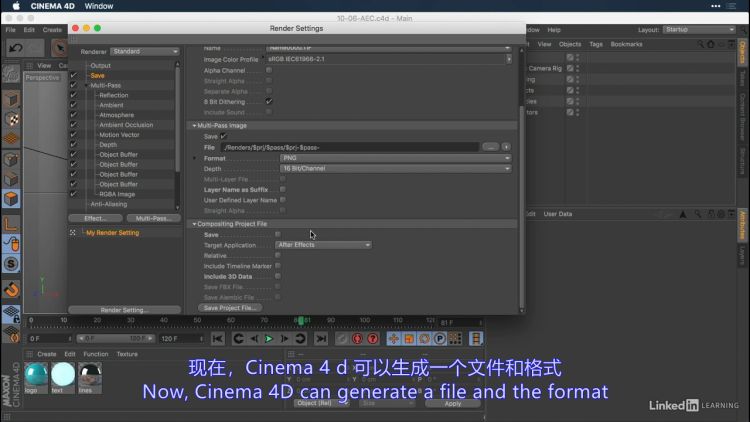This screenshot has height=422, width=750.
Task: Select the texture mode checkerboard icon
Action: pyautogui.click(x=11, y=119)
